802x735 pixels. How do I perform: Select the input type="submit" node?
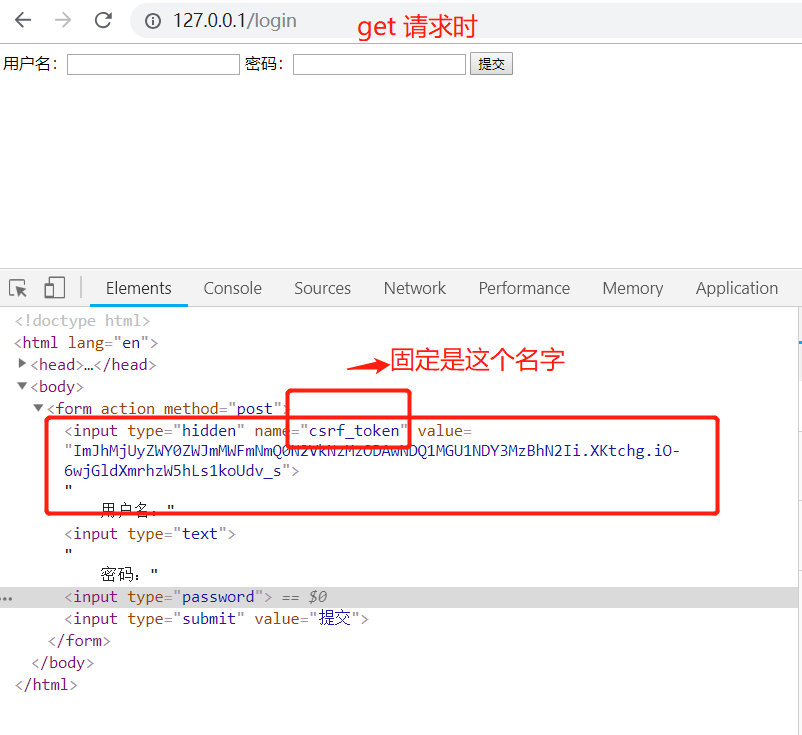point(216,619)
